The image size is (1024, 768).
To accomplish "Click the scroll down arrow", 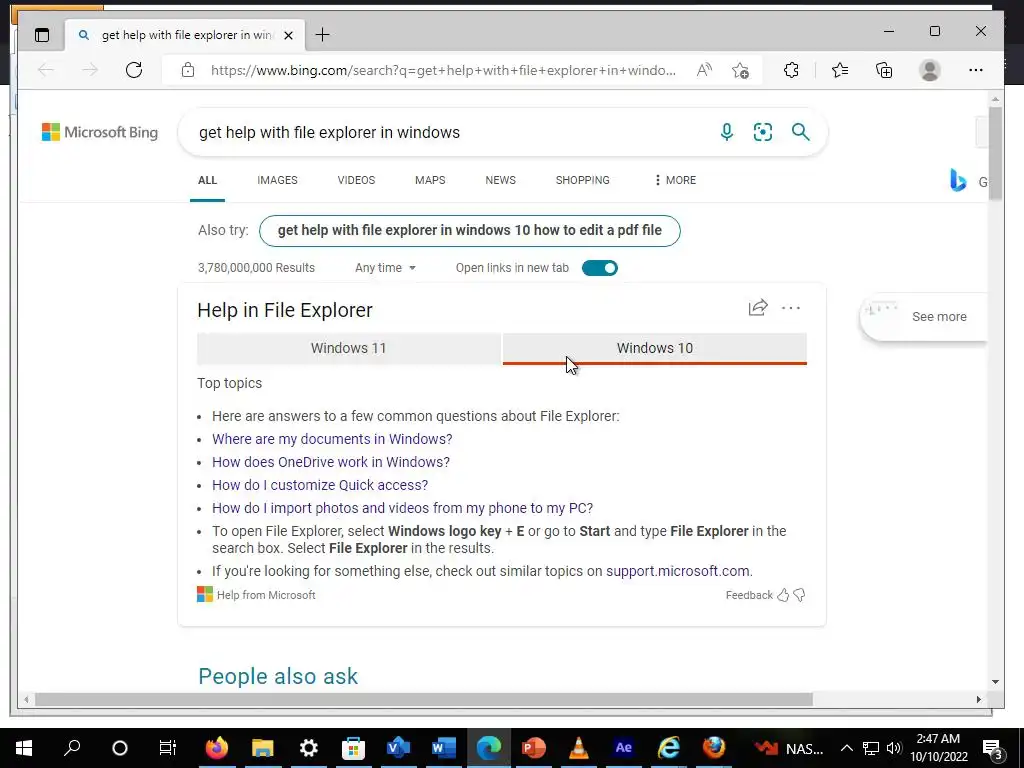I will [995, 682].
